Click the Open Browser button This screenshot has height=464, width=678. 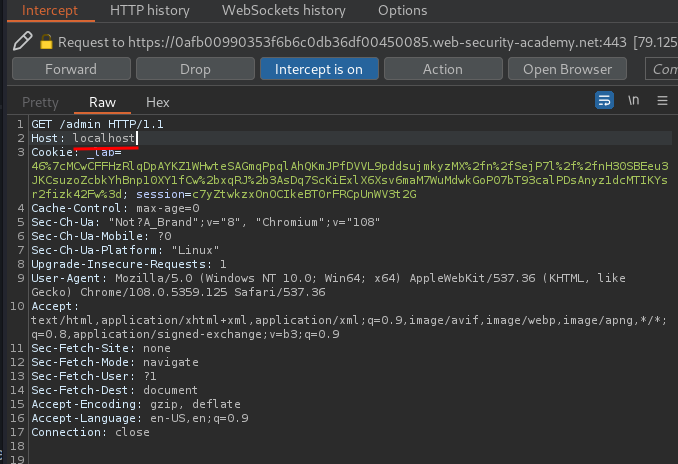coord(567,69)
